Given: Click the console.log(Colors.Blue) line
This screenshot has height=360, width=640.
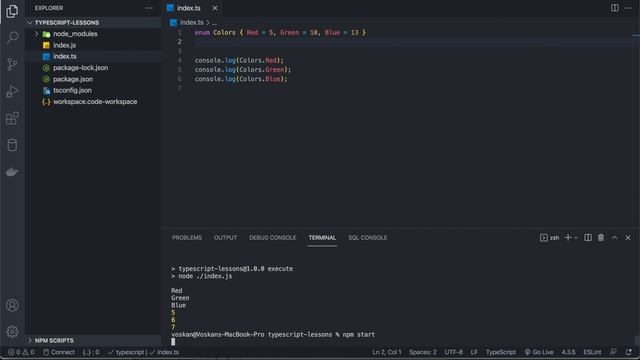Looking at the screenshot, I should tap(241, 79).
